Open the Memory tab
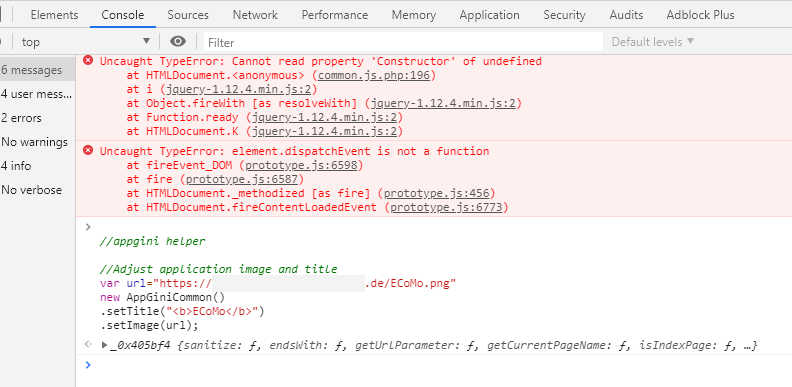This screenshot has height=387, width=792. pos(414,15)
